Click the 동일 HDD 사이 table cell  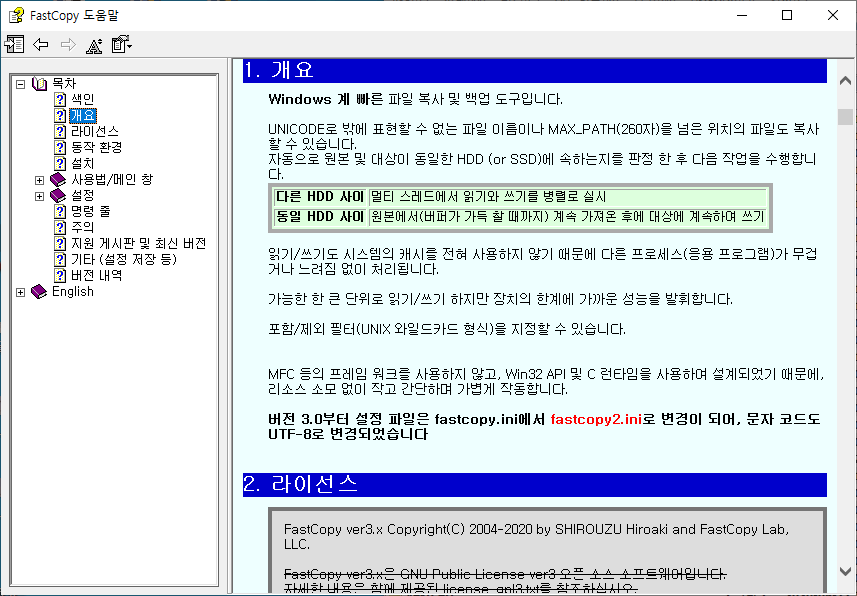pos(320,217)
